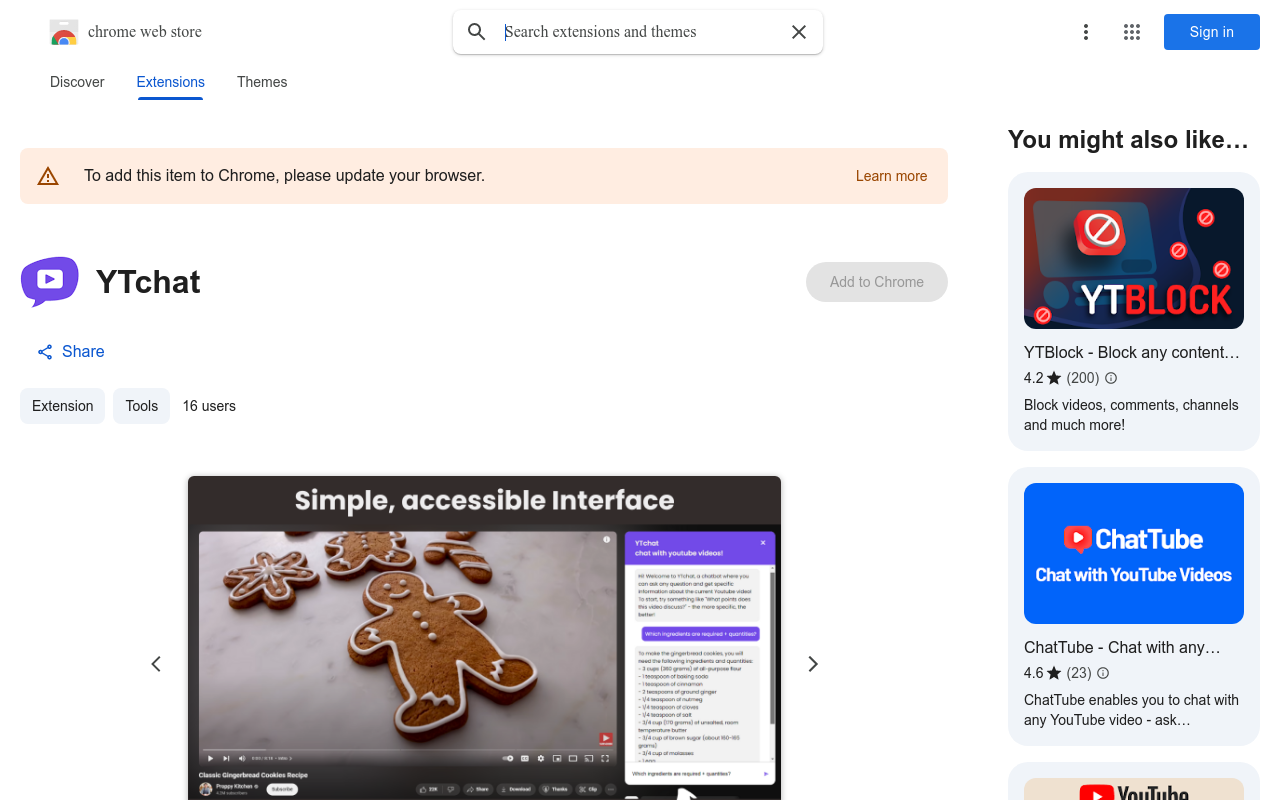Focus the Search extensions and themes field
Image resolution: width=1280 pixels, height=800 pixels.
click(x=638, y=32)
